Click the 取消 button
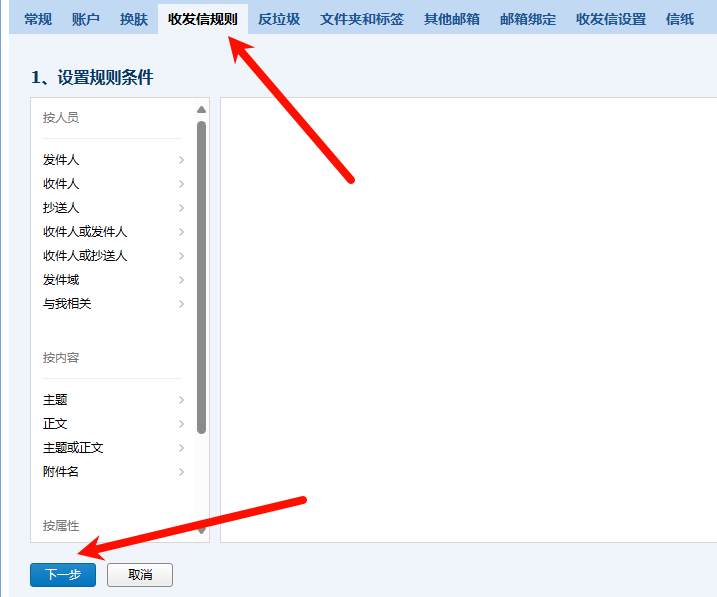This screenshot has width=717, height=597. (140, 575)
